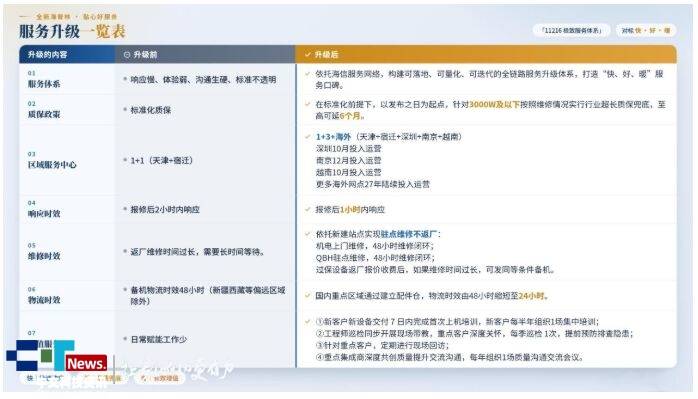
Task: Click the checkmark icon before ①新客户新设备交付
Action: pos(308,321)
